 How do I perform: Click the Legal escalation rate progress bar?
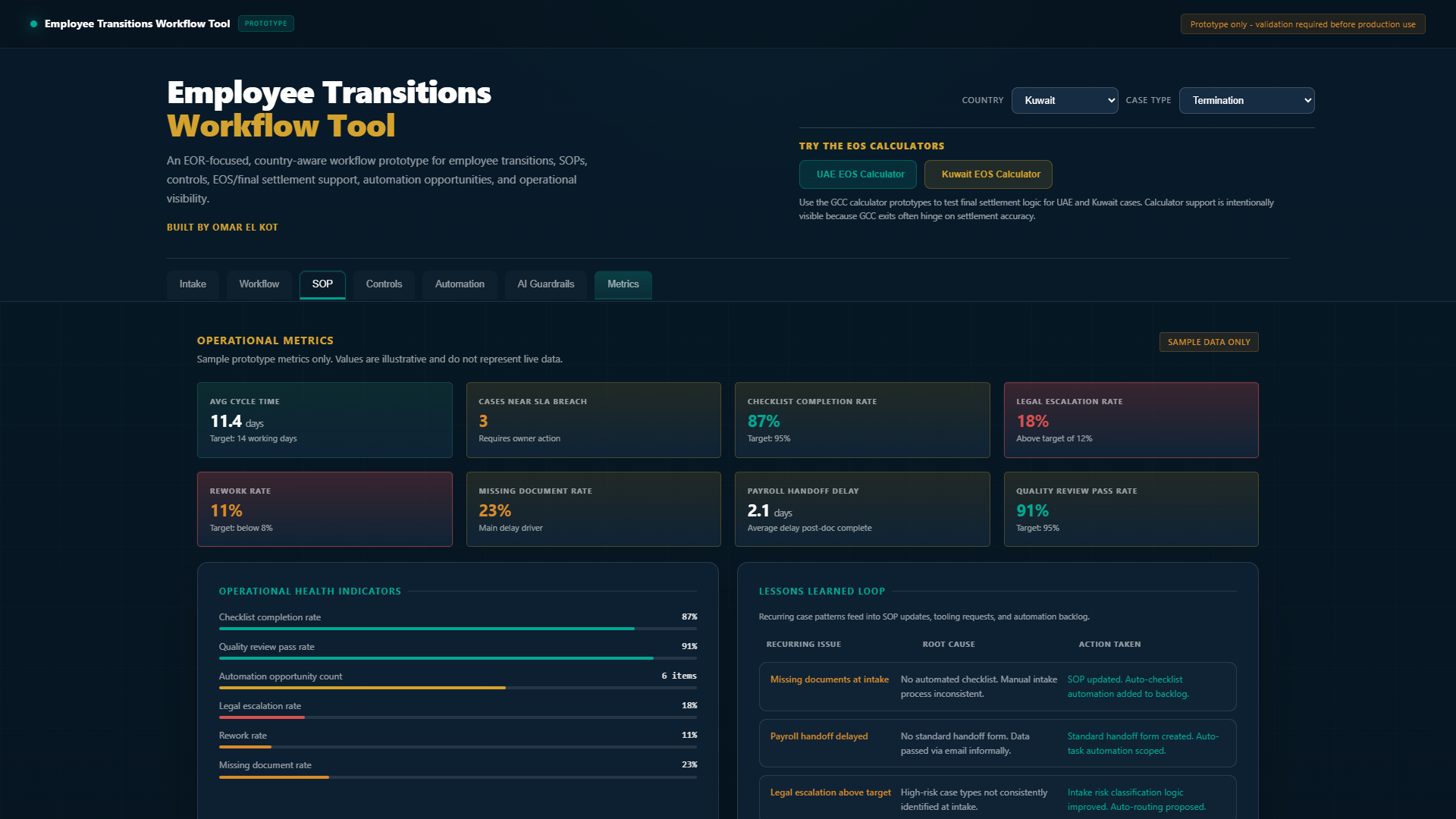coord(458,717)
